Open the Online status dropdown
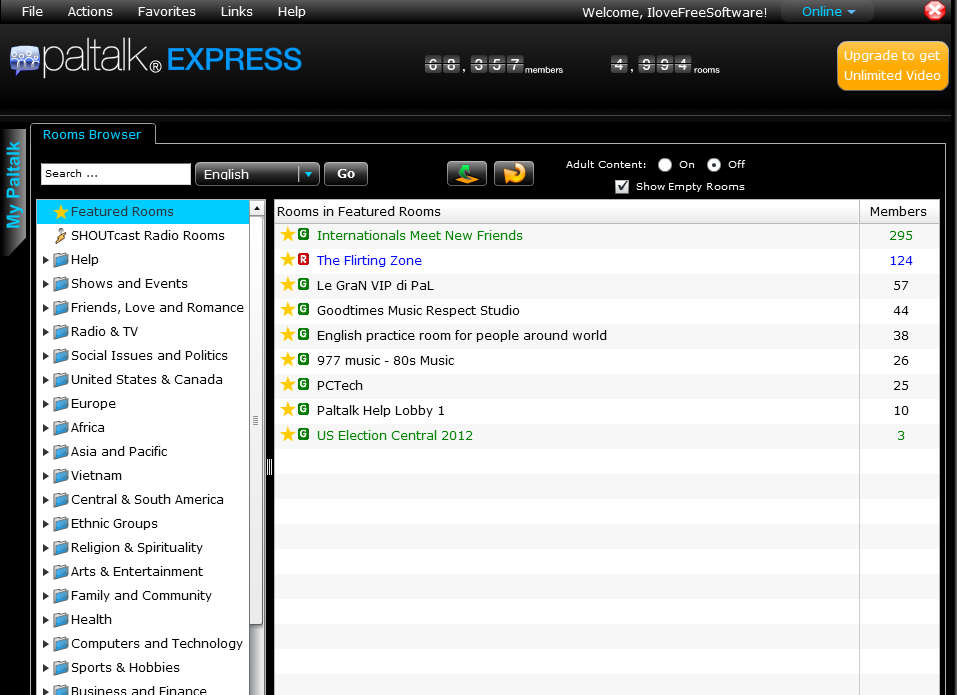 [x=828, y=12]
